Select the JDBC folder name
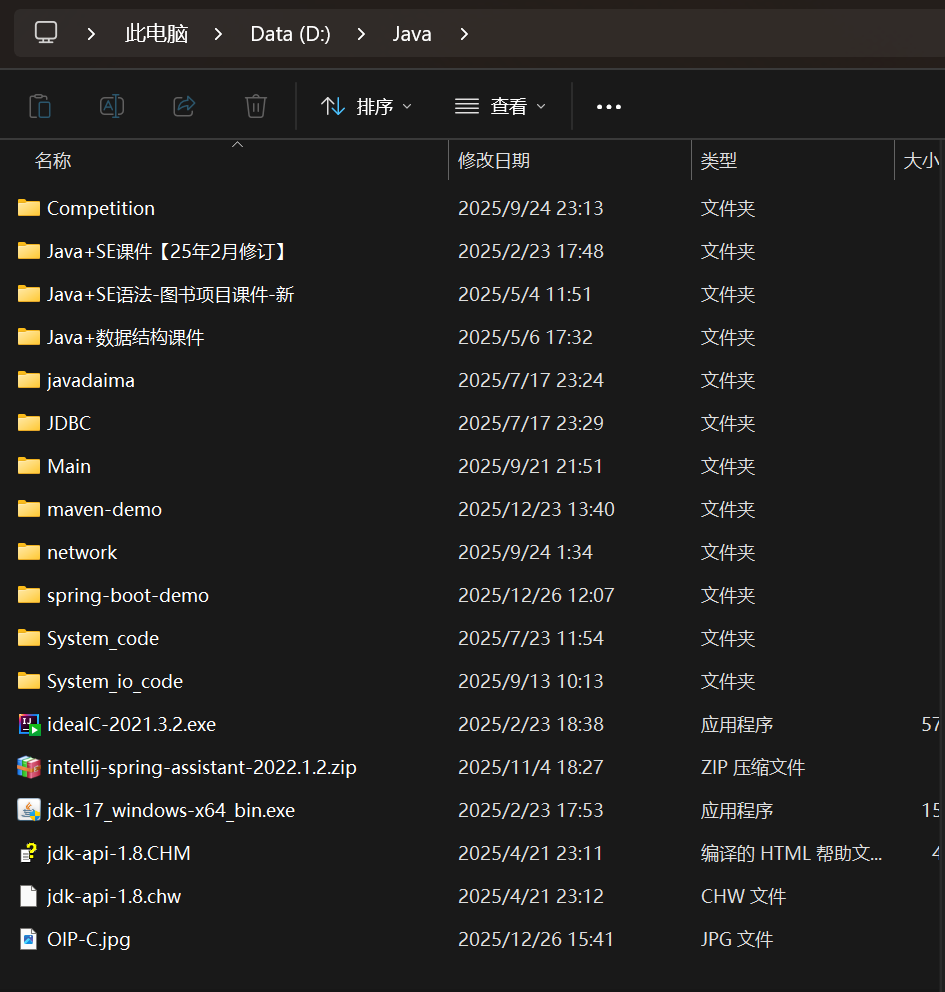The height and width of the screenshot is (992, 945). point(69,423)
